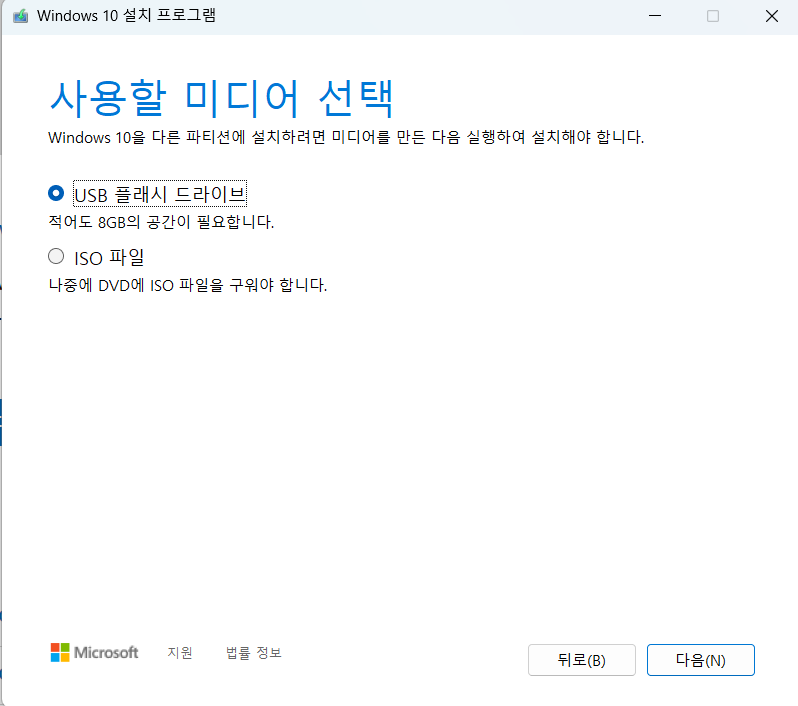This screenshot has width=798, height=706.
Task: Close the Windows 10 설치 프로그램 window
Action: [772, 16]
